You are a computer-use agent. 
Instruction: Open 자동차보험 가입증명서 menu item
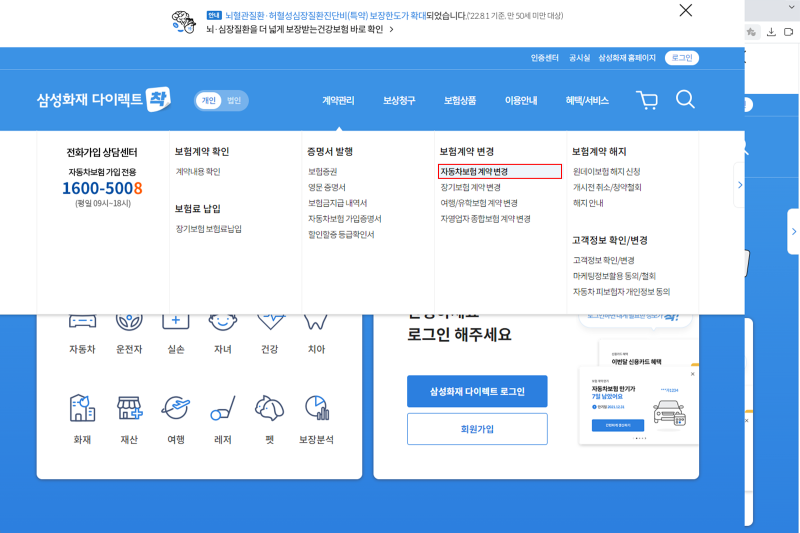(x=344, y=219)
